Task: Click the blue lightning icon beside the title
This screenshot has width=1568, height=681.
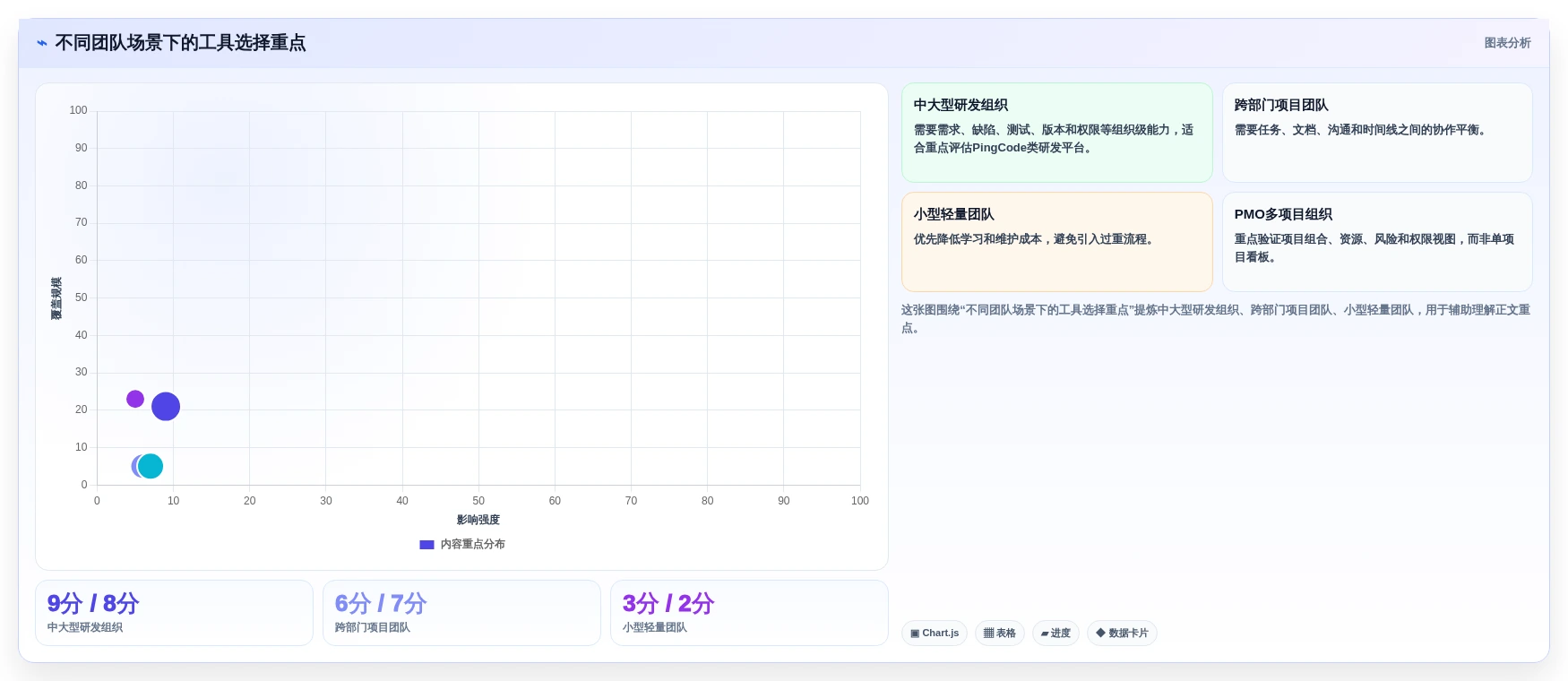Action: (x=42, y=43)
